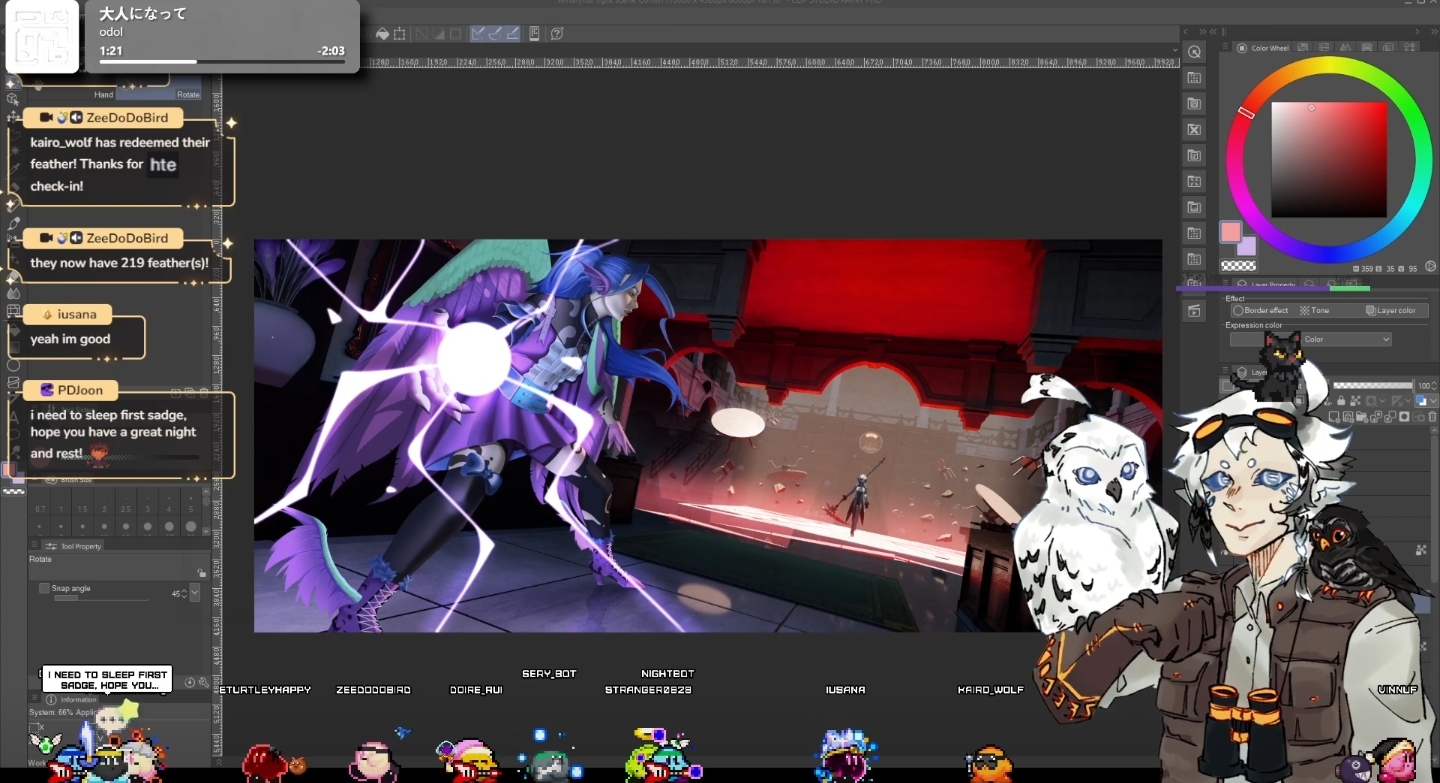Image resolution: width=1440 pixels, height=783 pixels.
Task: Open the dock icon with the play triangle
Action: coord(1194,312)
